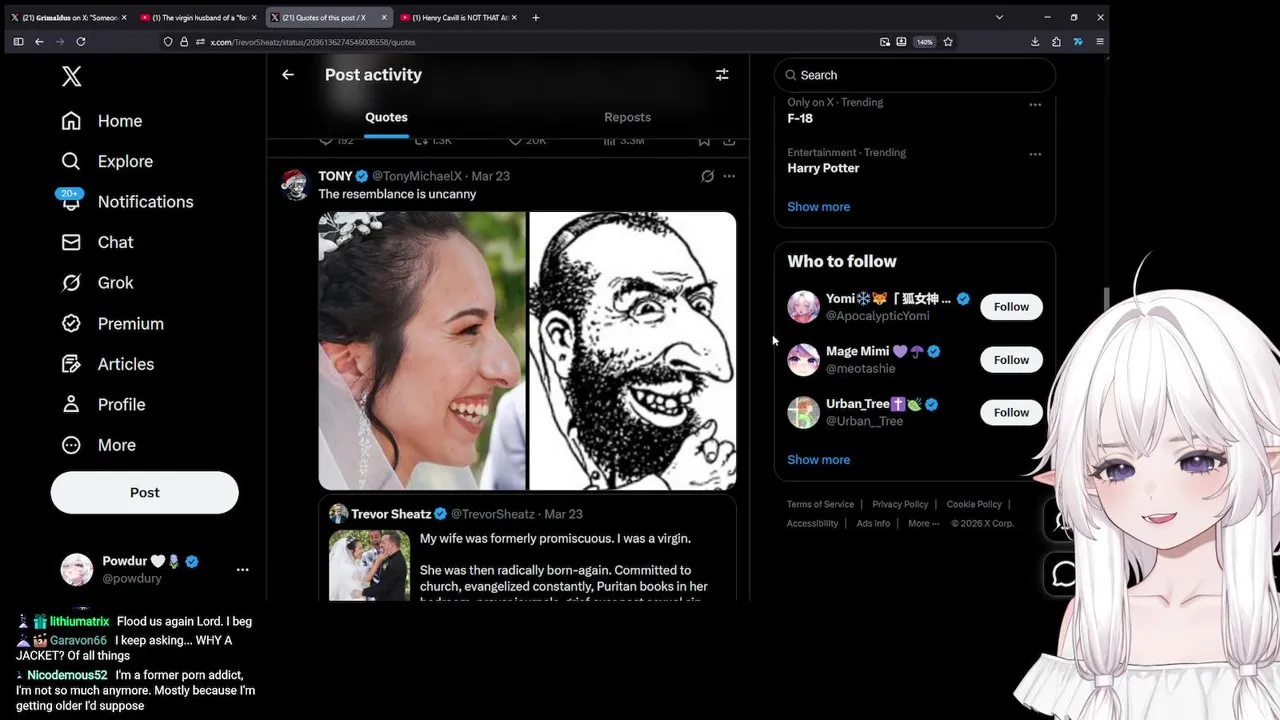Image resolution: width=1280 pixels, height=720 pixels.
Task: Open Chat envelope in sidebar
Action: coord(71,242)
